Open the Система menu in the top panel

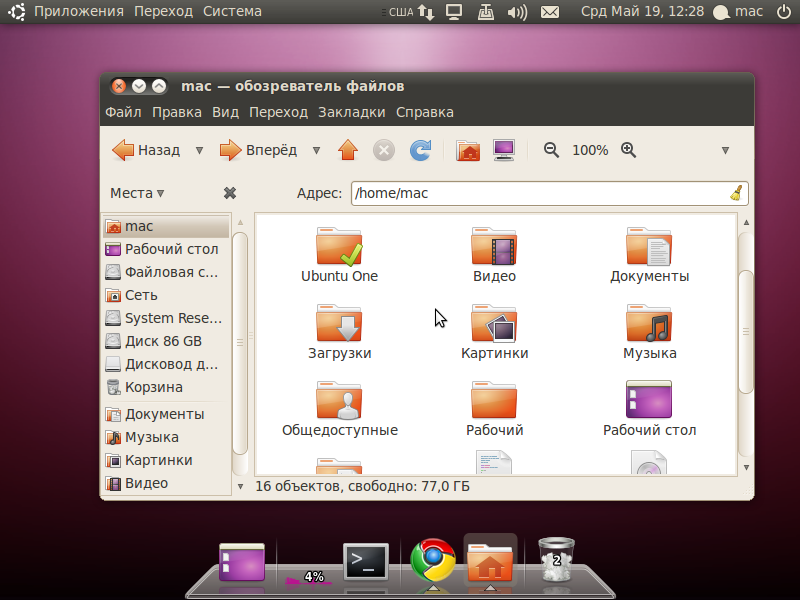[x=233, y=12]
